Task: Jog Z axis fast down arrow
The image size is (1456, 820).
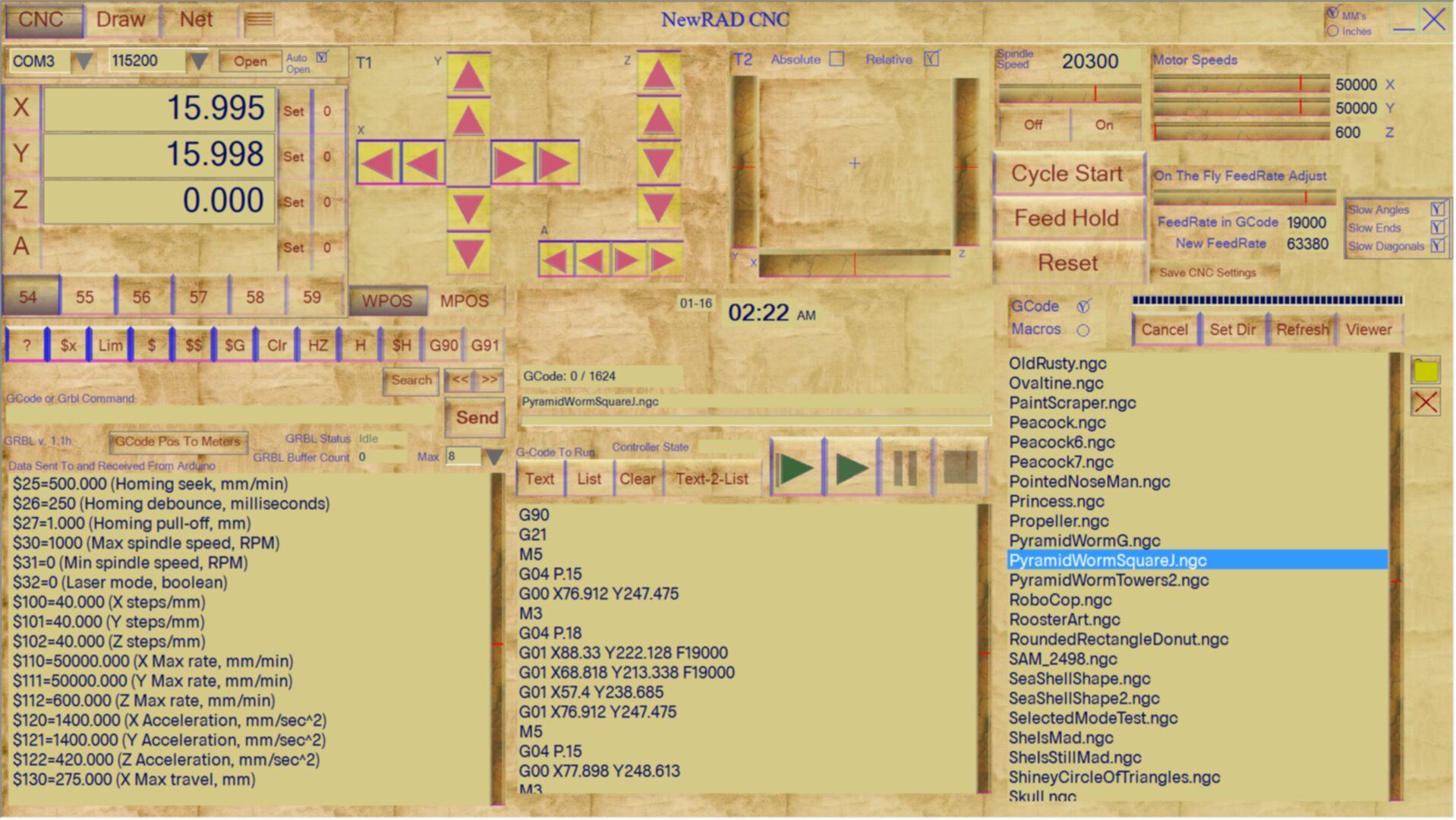Action: [658, 207]
